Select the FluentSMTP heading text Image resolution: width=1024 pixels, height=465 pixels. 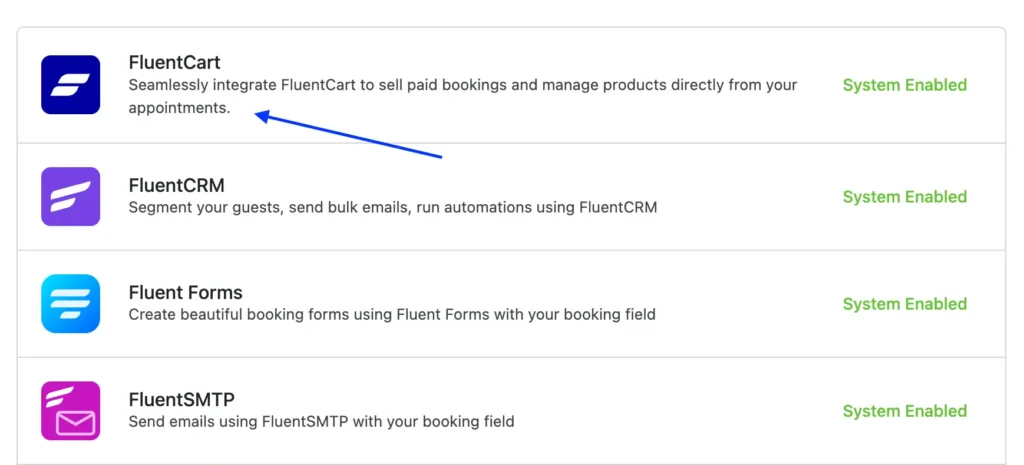tap(181, 399)
